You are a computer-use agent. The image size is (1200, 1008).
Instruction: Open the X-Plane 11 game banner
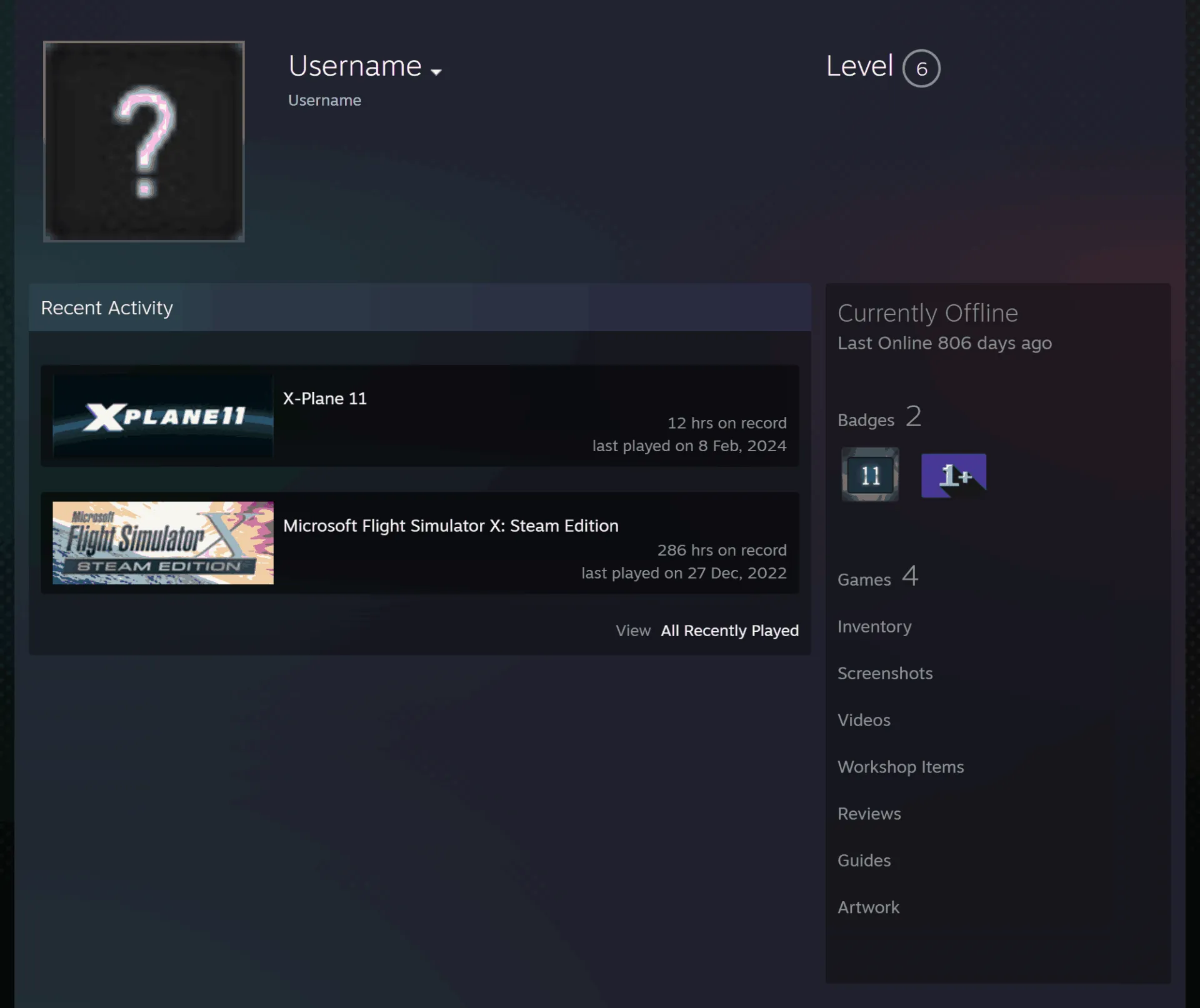[x=163, y=416]
